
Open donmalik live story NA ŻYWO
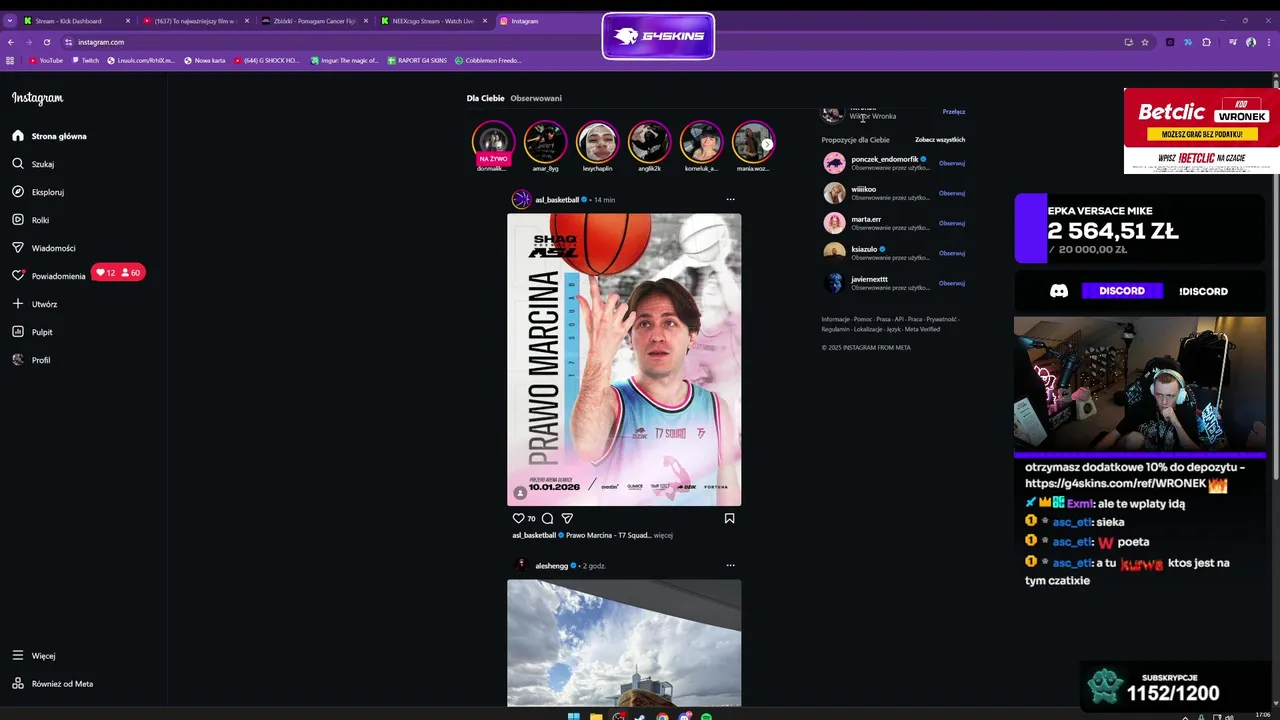(493, 144)
